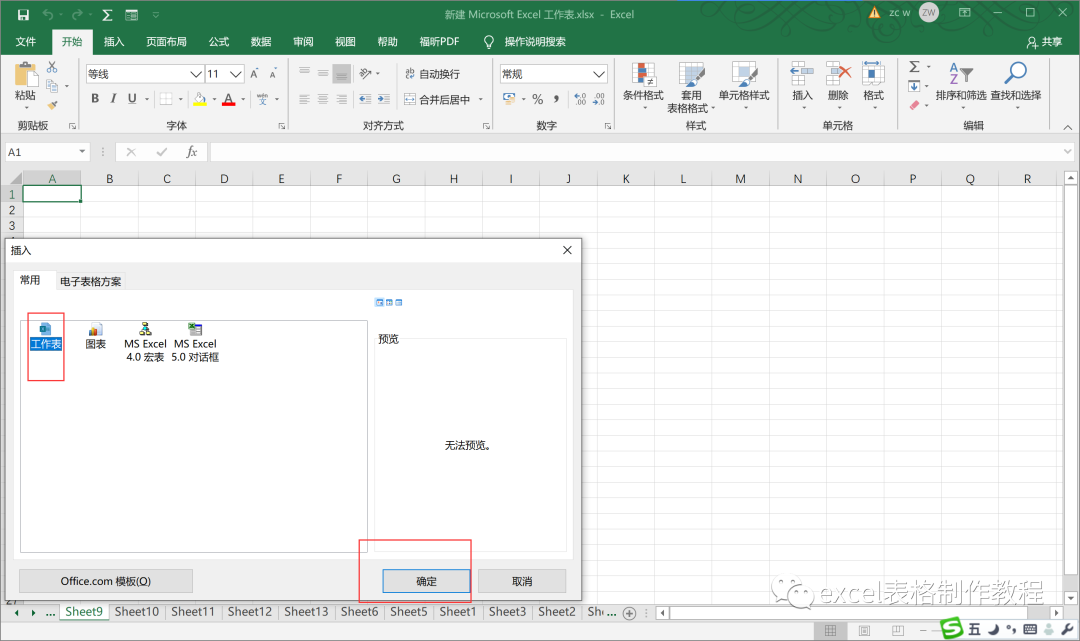1080x641 pixels.
Task: Select MS Excel 4.0 宏表 item
Action: click(x=145, y=342)
